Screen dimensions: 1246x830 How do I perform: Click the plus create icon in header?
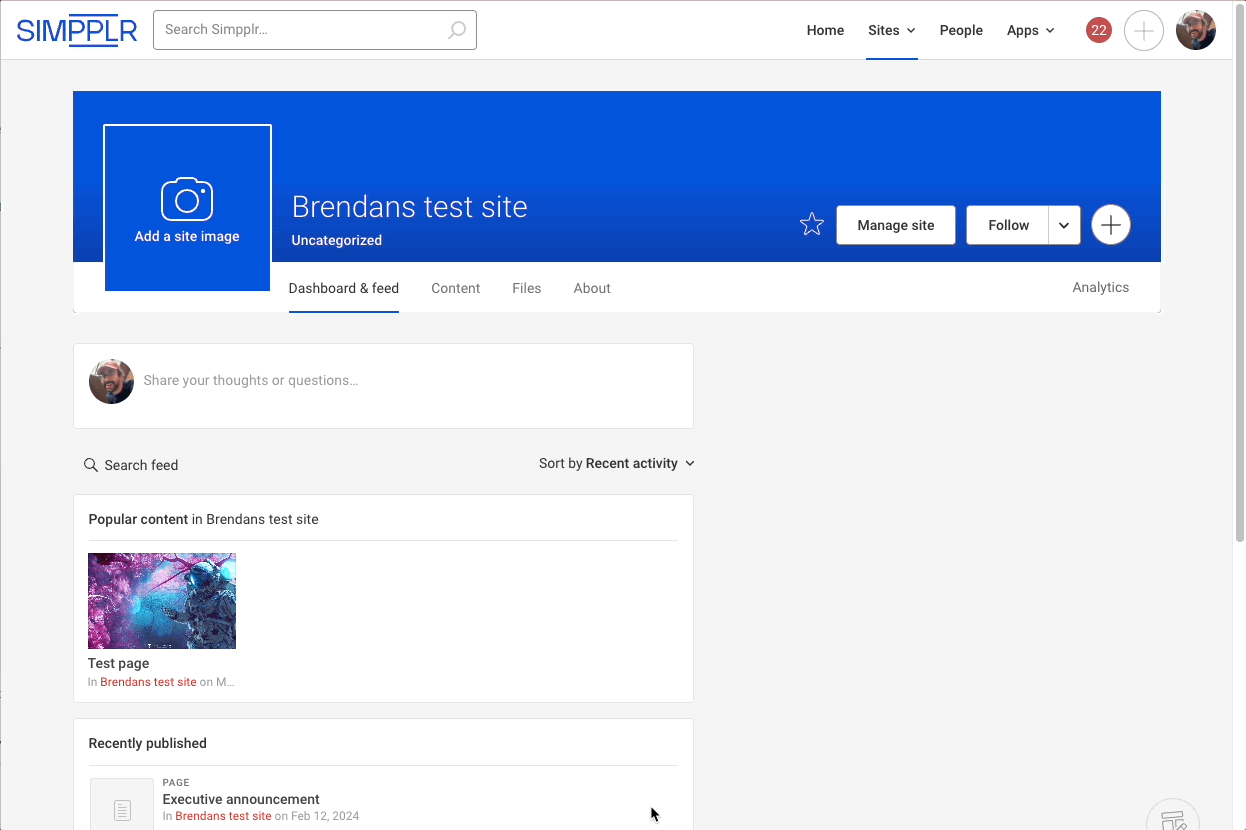coord(1143,31)
